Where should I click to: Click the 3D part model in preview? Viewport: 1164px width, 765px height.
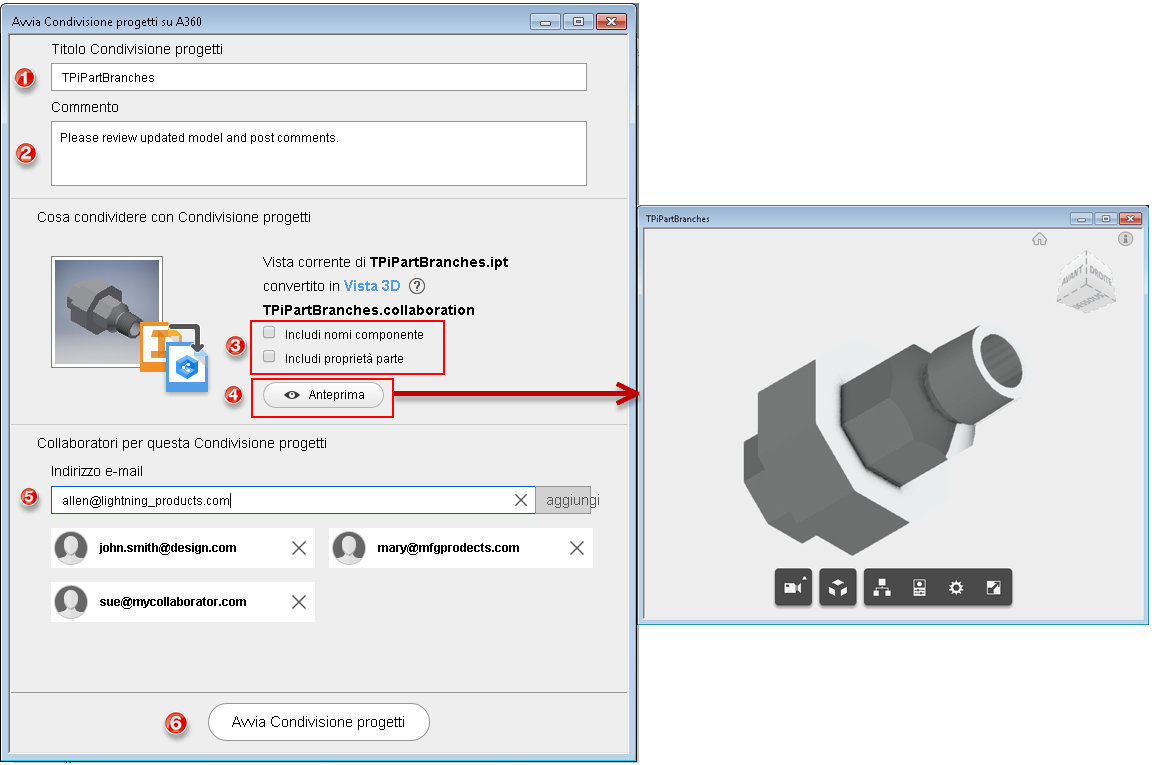click(883, 438)
